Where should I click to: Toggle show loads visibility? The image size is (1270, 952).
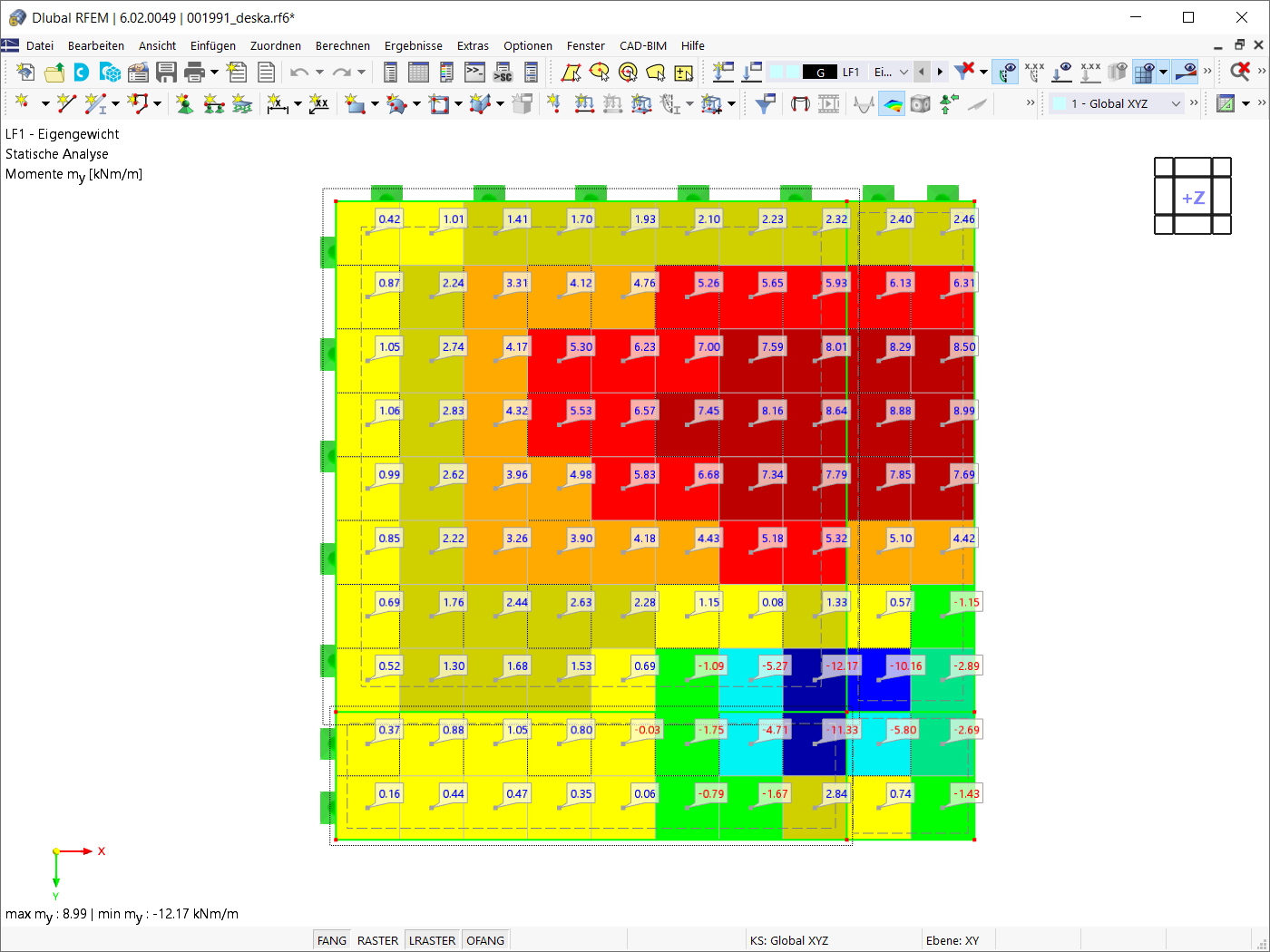[1062, 72]
